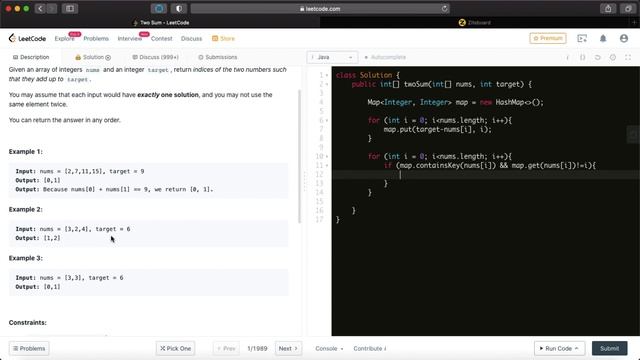The image size is (640, 360).
Task: Open the Contribute link
Action: click(370, 348)
